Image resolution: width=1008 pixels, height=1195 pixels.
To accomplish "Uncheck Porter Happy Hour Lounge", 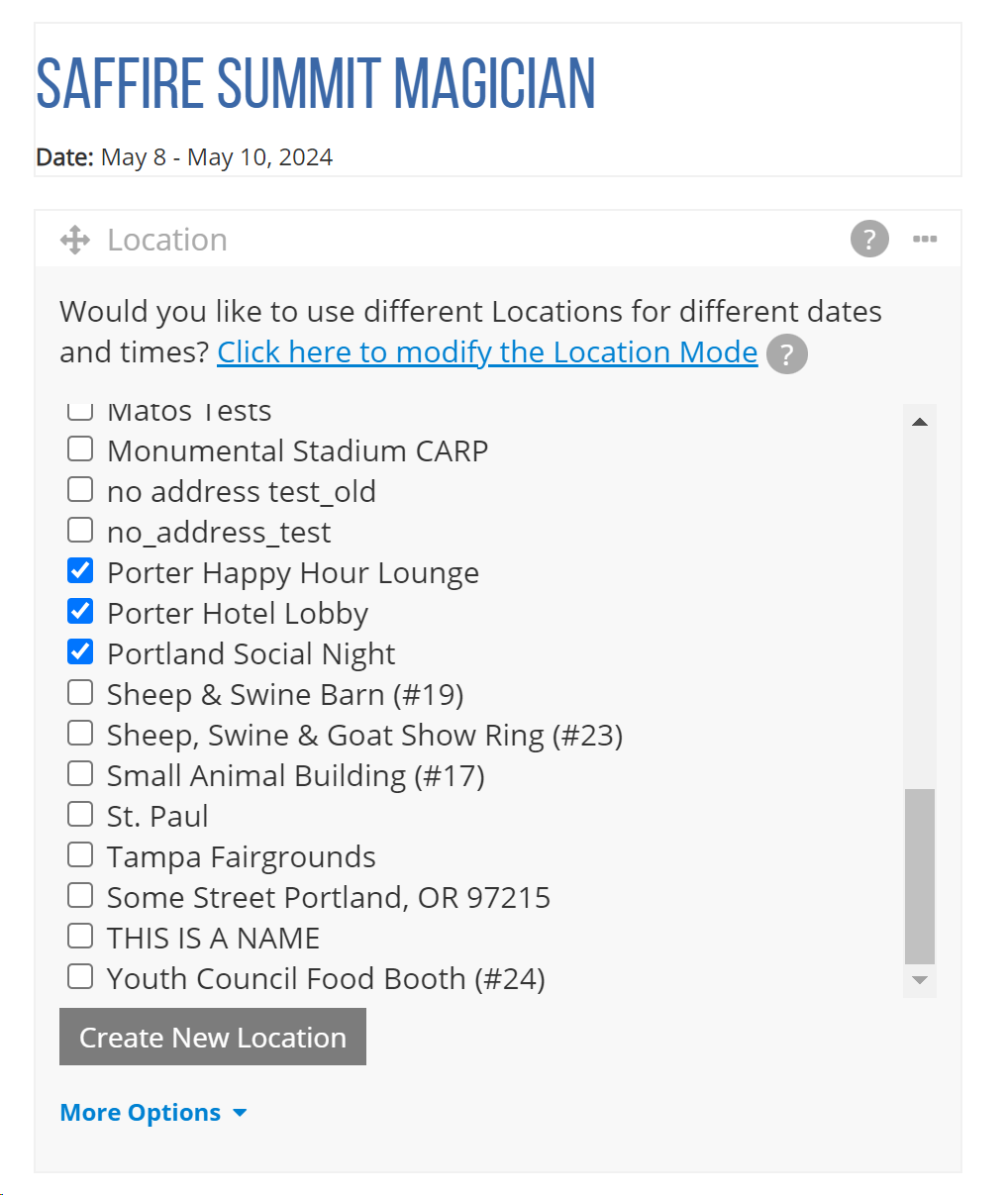I will coord(80,571).
